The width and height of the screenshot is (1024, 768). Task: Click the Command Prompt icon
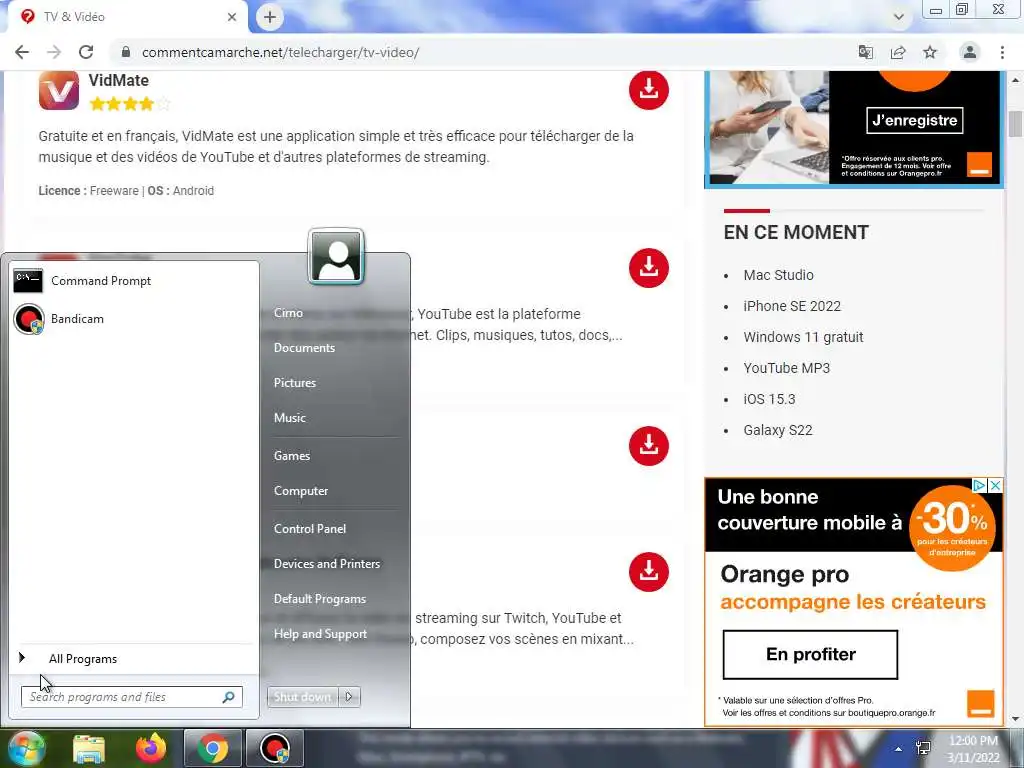coord(28,281)
